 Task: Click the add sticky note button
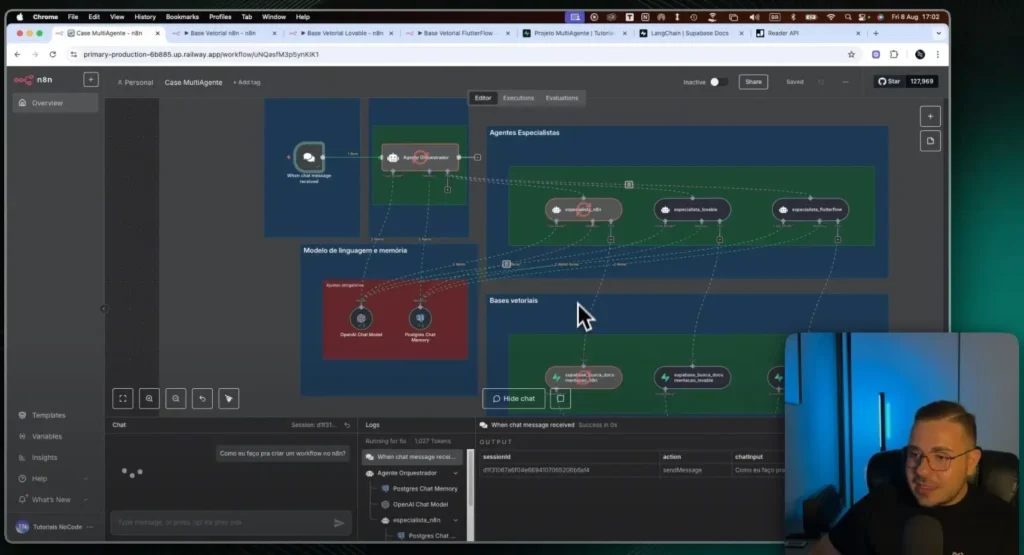(930, 141)
